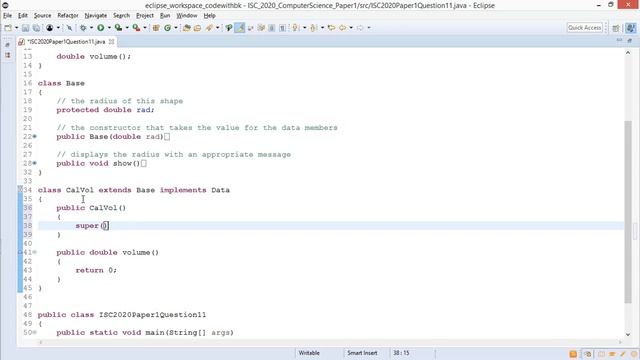
Task: Open the Refactor menu
Action: 68,16
